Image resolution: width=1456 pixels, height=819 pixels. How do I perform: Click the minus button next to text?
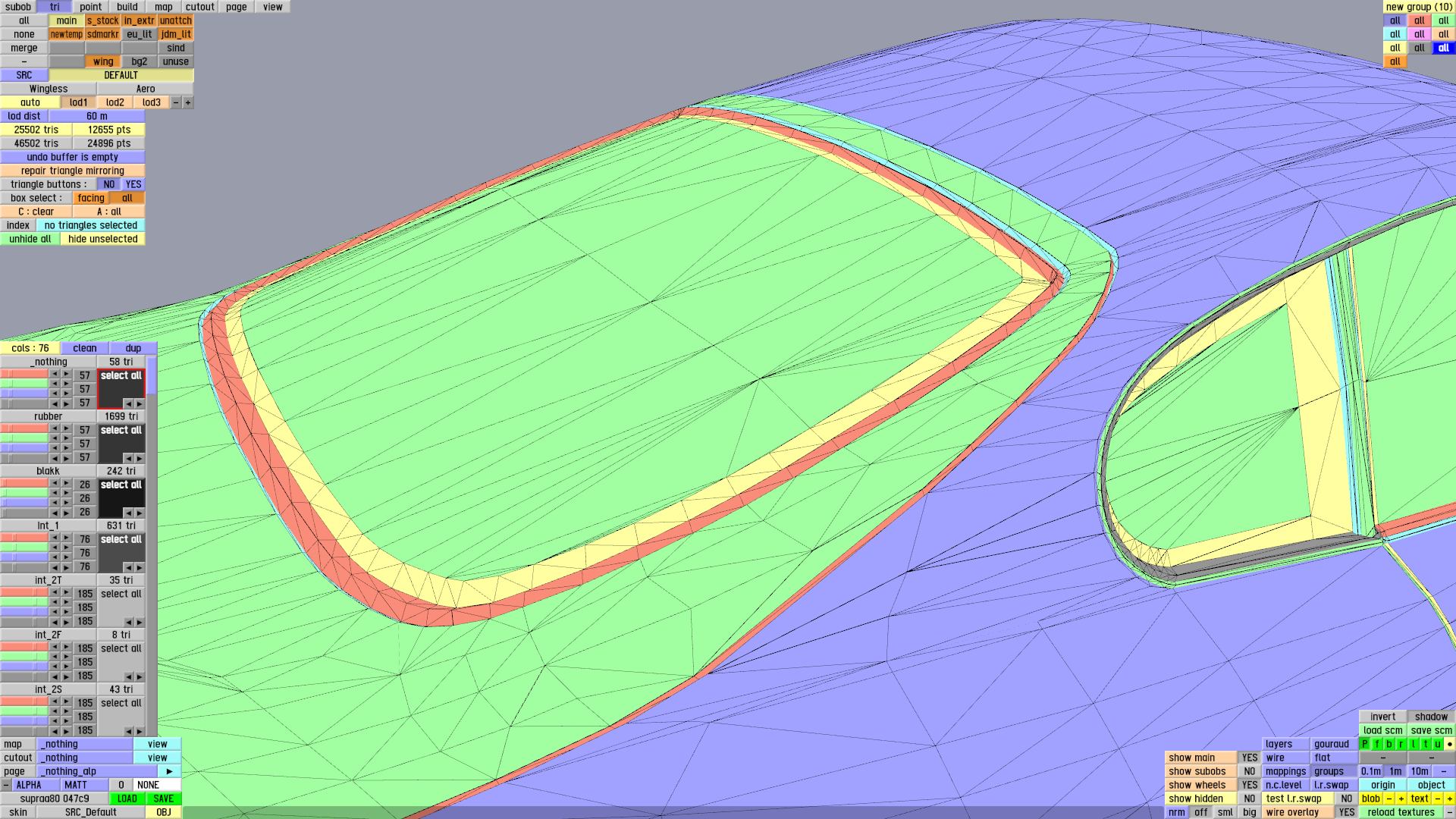pyautogui.click(x=1437, y=799)
